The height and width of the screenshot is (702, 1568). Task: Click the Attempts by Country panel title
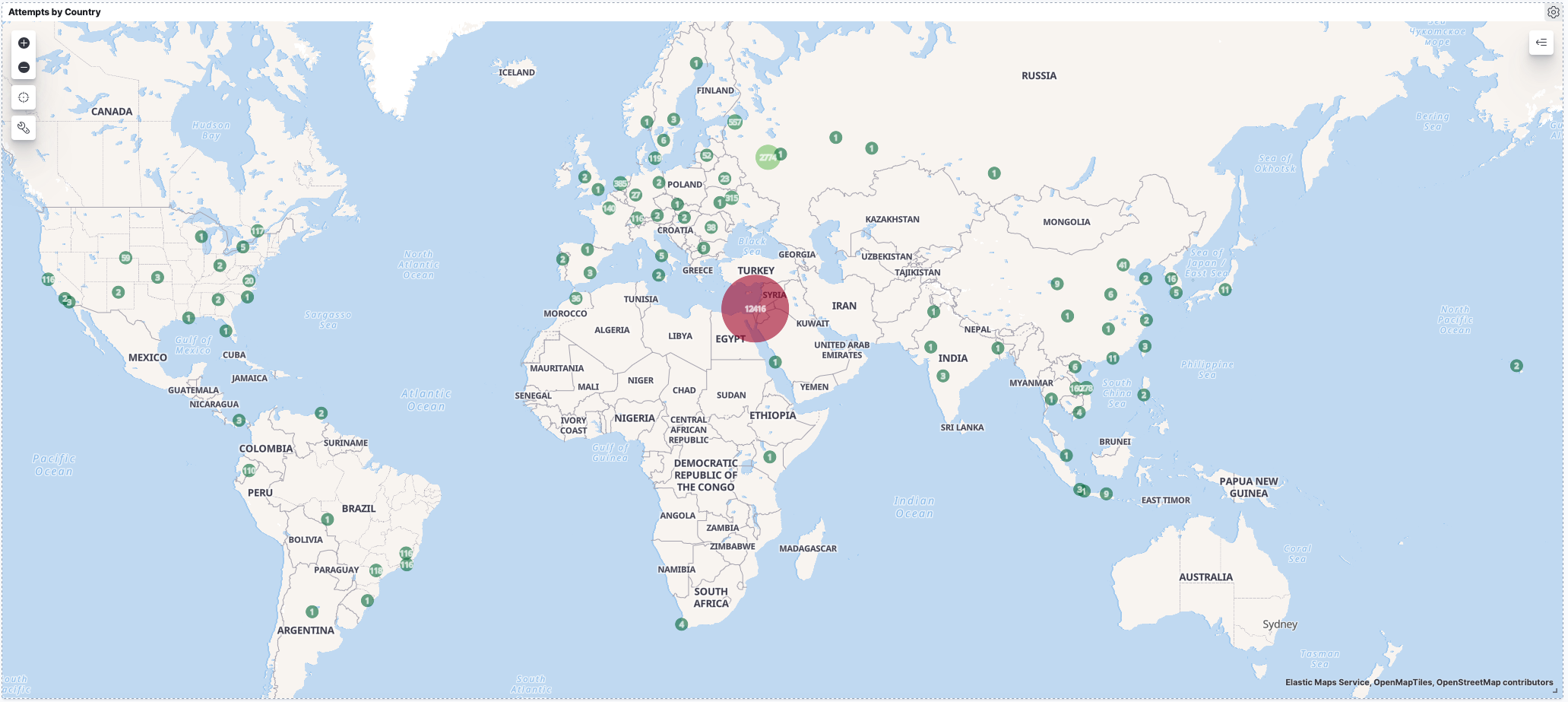click(55, 12)
